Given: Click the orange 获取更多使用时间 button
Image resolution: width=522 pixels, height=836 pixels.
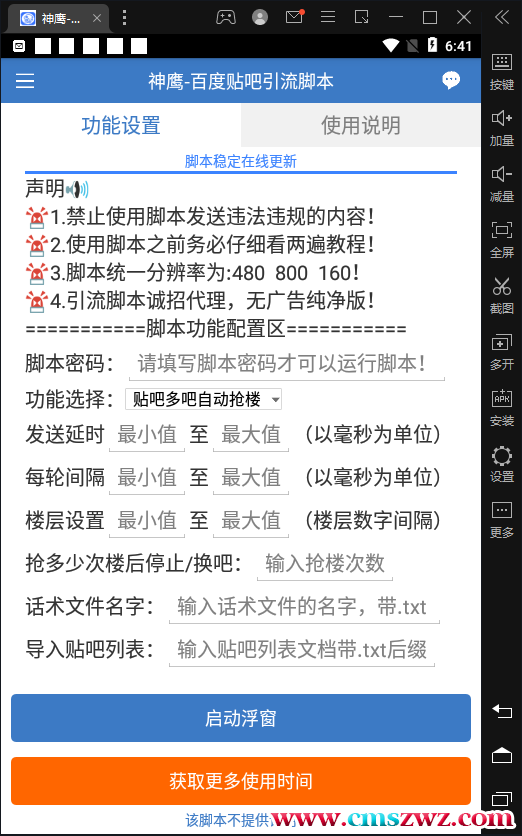Looking at the screenshot, I should point(241,781).
